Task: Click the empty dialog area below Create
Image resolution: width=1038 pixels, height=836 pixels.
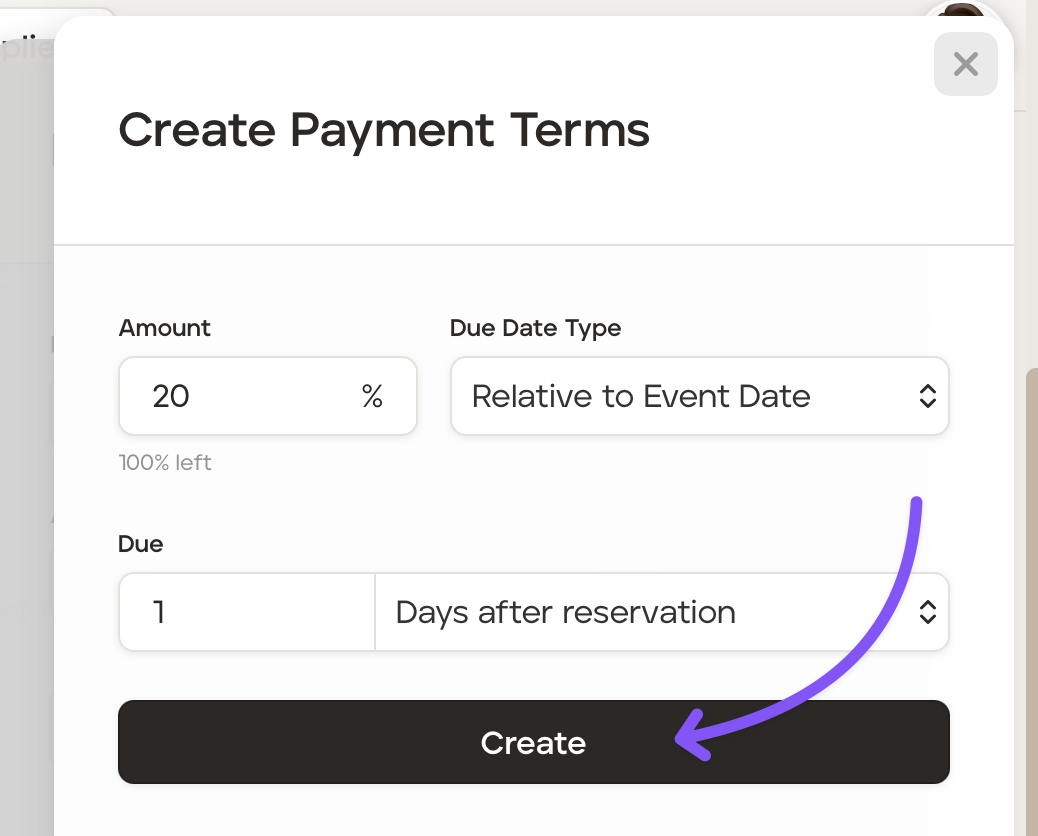Action: tap(533, 812)
